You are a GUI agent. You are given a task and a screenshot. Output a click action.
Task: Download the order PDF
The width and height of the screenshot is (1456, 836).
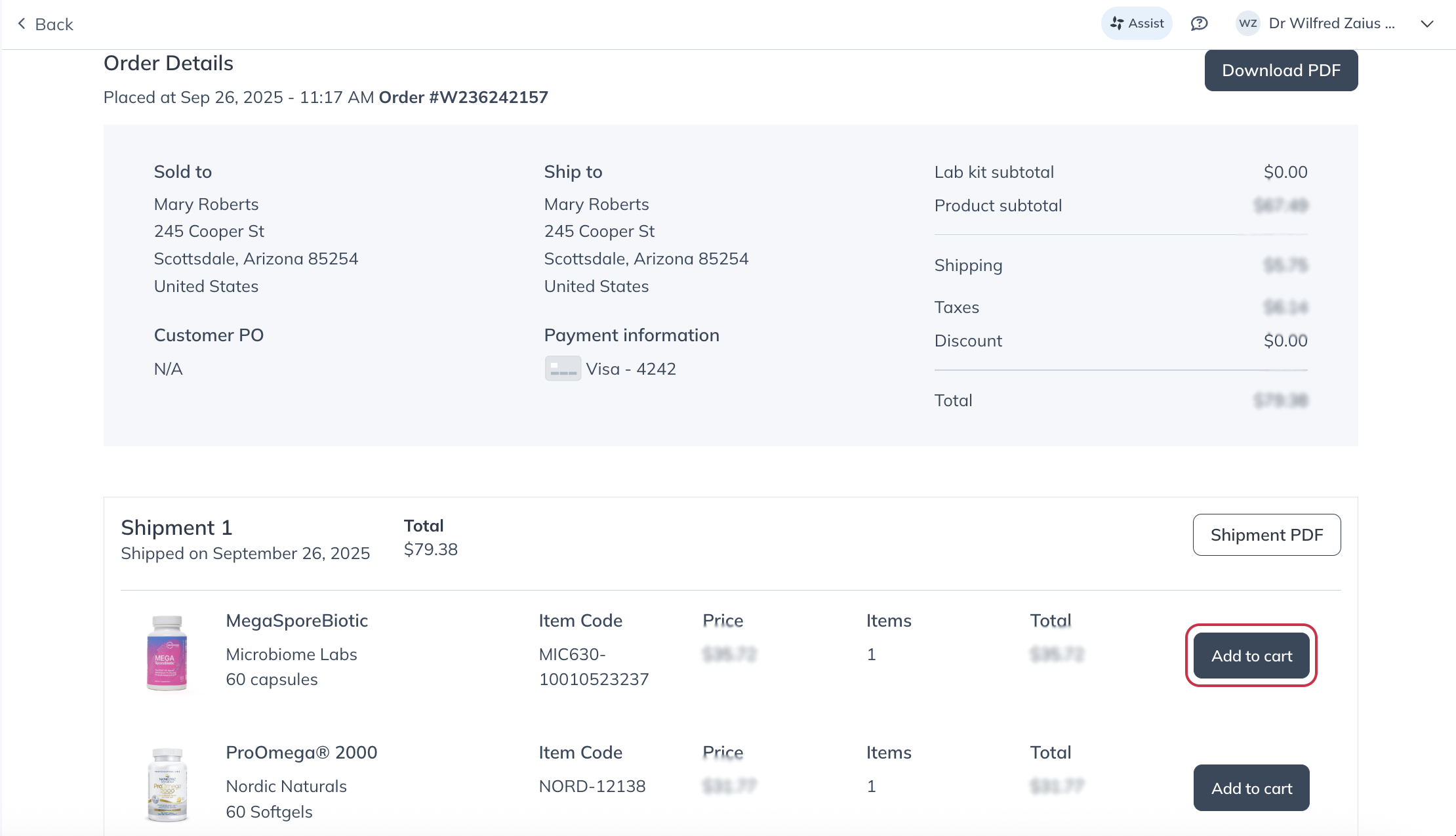[1281, 70]
